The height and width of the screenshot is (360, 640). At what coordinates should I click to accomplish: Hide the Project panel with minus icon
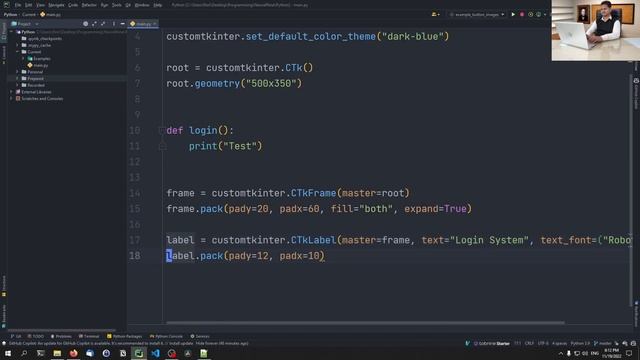tap(122, 24)
